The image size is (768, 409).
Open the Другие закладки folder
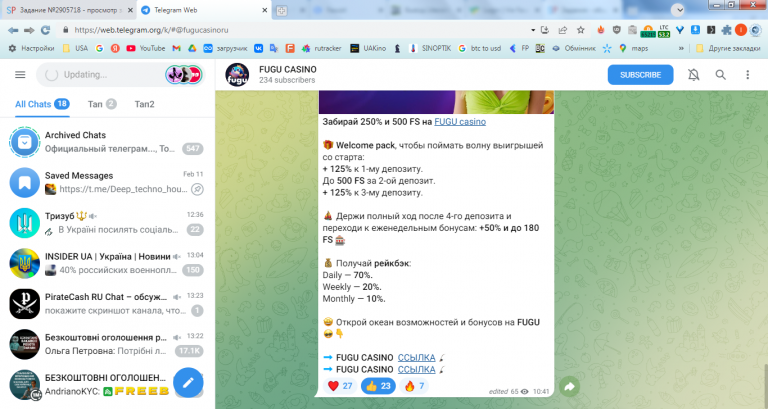click(728, 48)
